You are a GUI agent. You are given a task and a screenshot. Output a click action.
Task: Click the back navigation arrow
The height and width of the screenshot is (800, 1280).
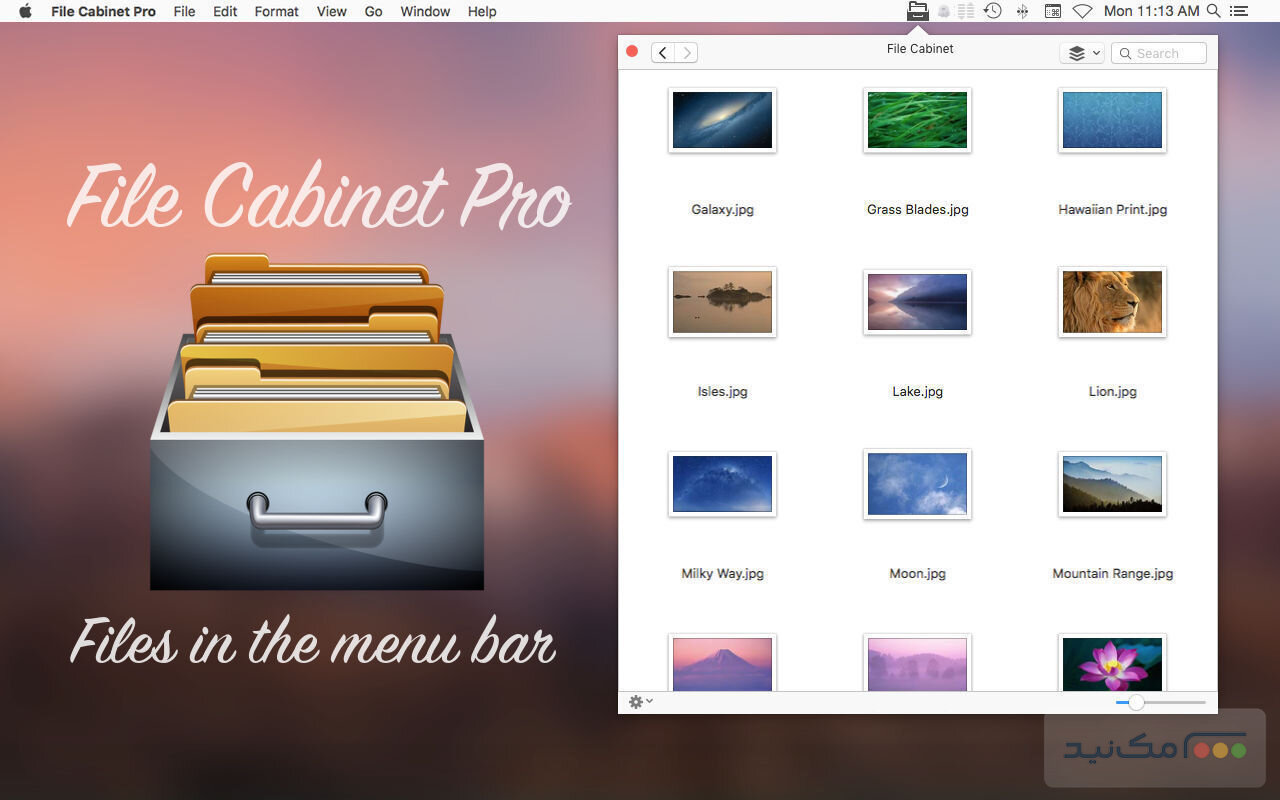(x=663, y=52)
